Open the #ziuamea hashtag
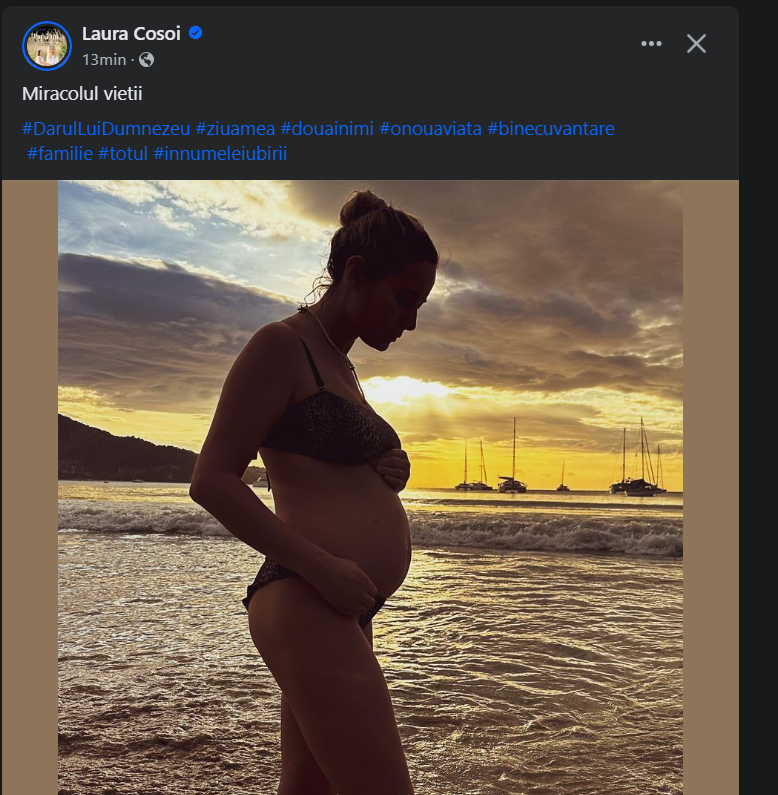Screen dimensions: 778x795 pyautogui.click(x=235, y=129)
